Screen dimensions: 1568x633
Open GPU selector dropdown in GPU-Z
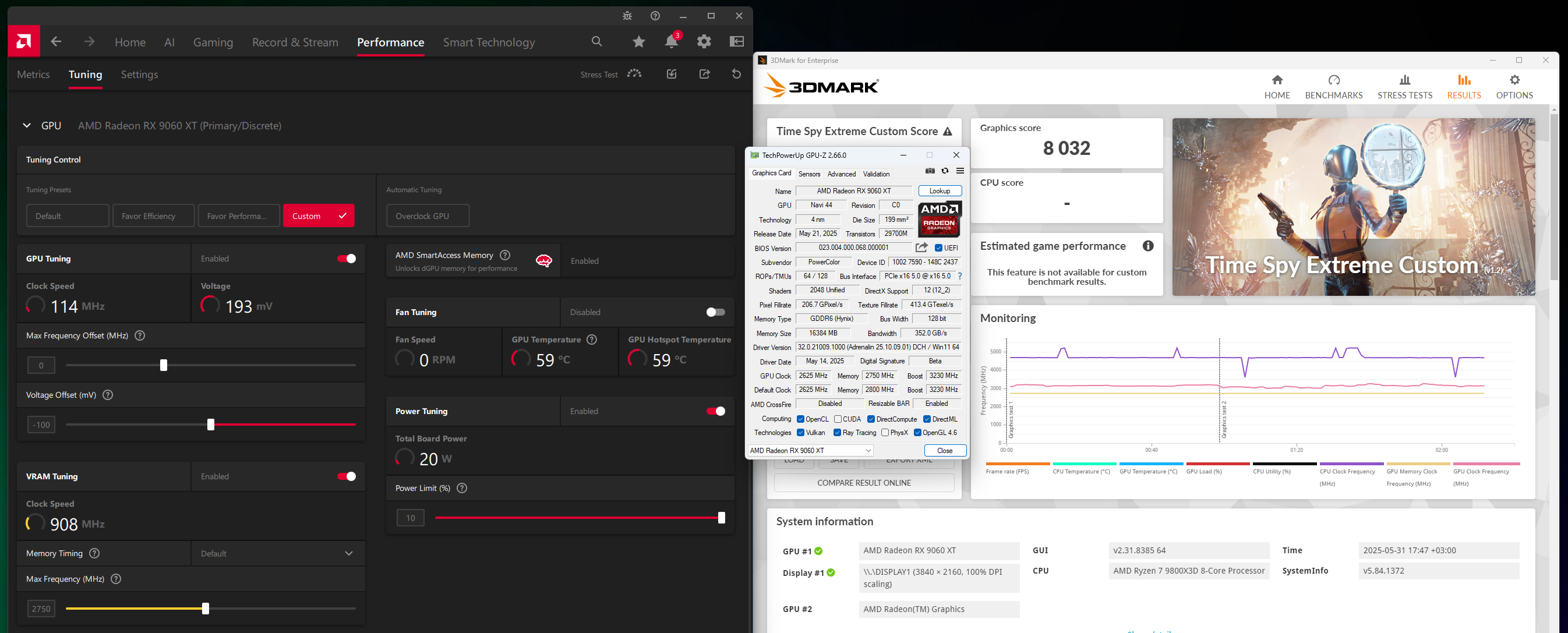(x=810, y=450)
